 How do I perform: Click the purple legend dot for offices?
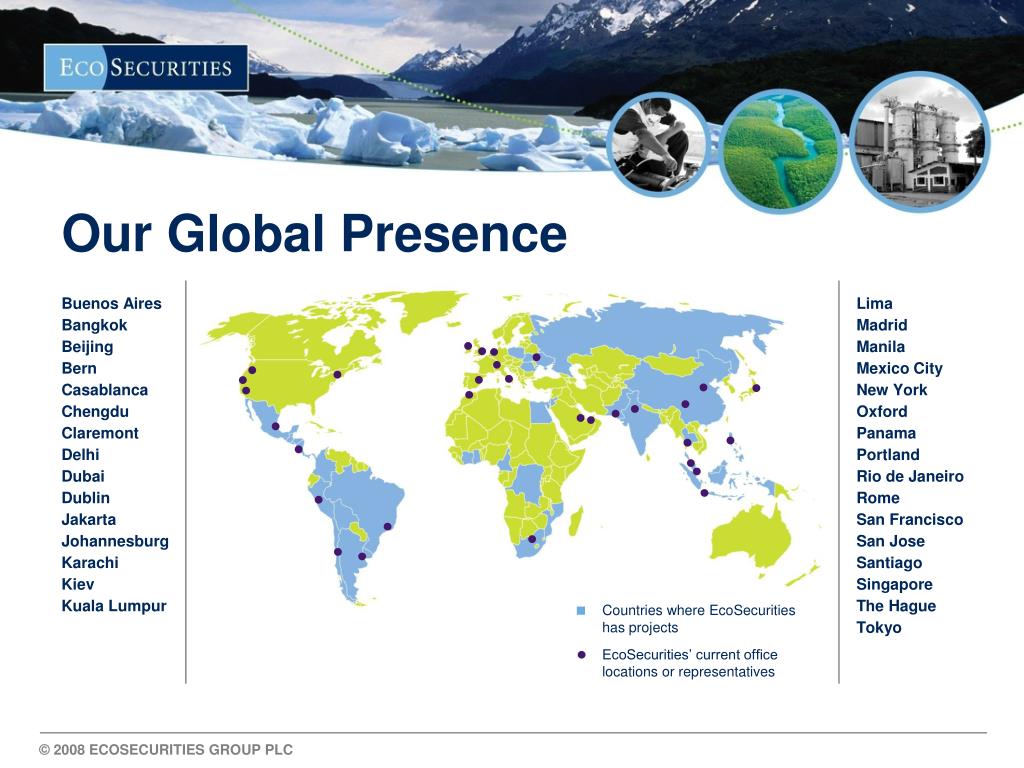(582, 654)
